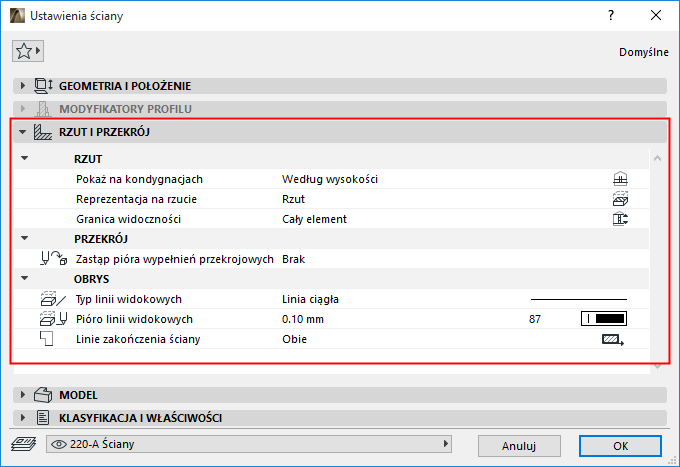
Task: Click the 0.10 mm pen width value
Action: point(303,319)
